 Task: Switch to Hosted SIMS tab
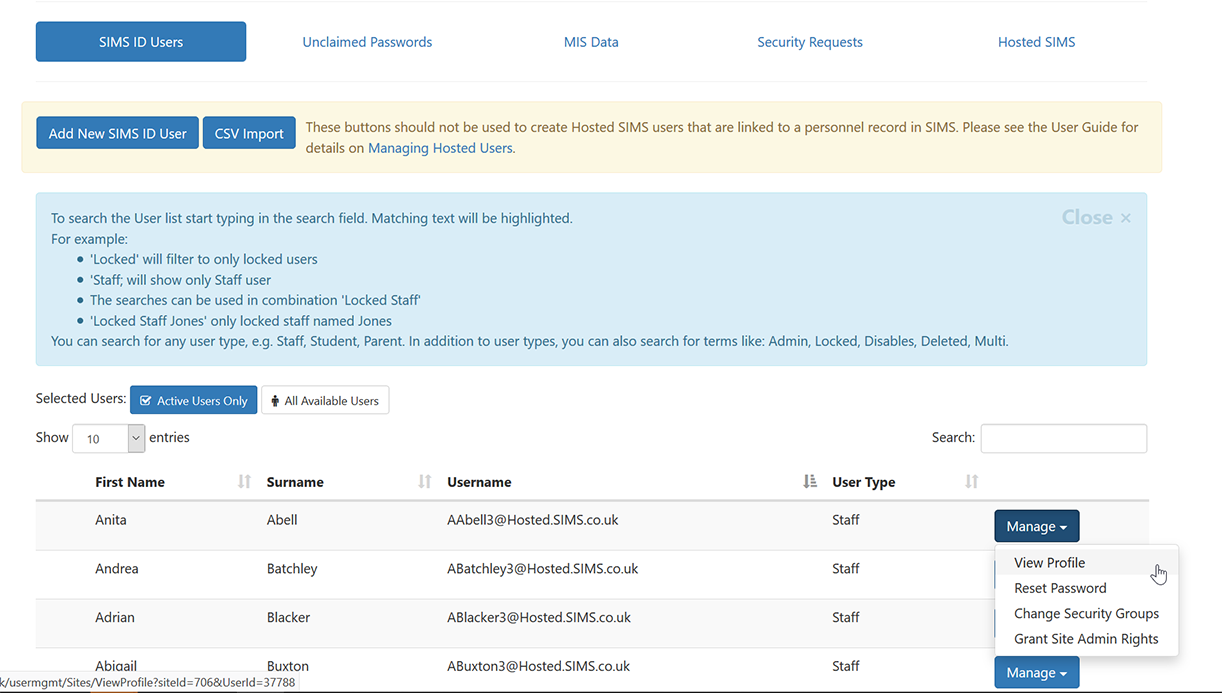(1037, 42)
